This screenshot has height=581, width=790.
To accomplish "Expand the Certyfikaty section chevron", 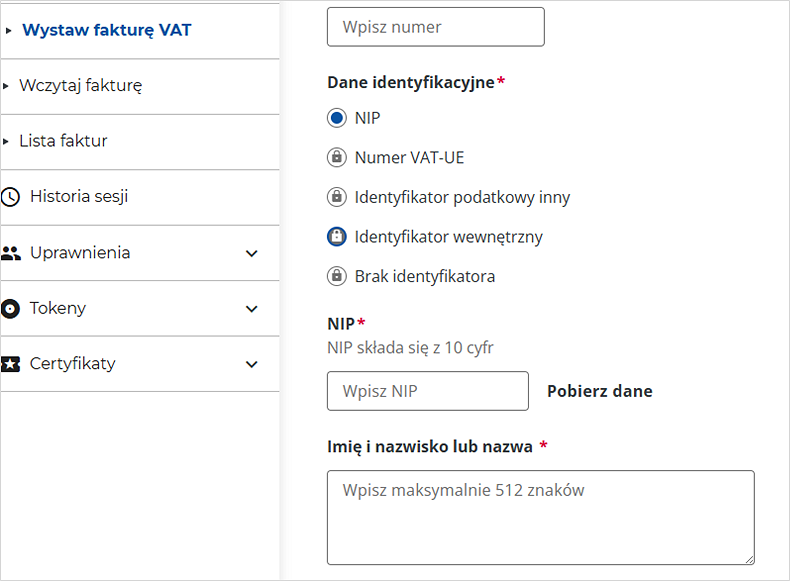I will coord(252,364).
